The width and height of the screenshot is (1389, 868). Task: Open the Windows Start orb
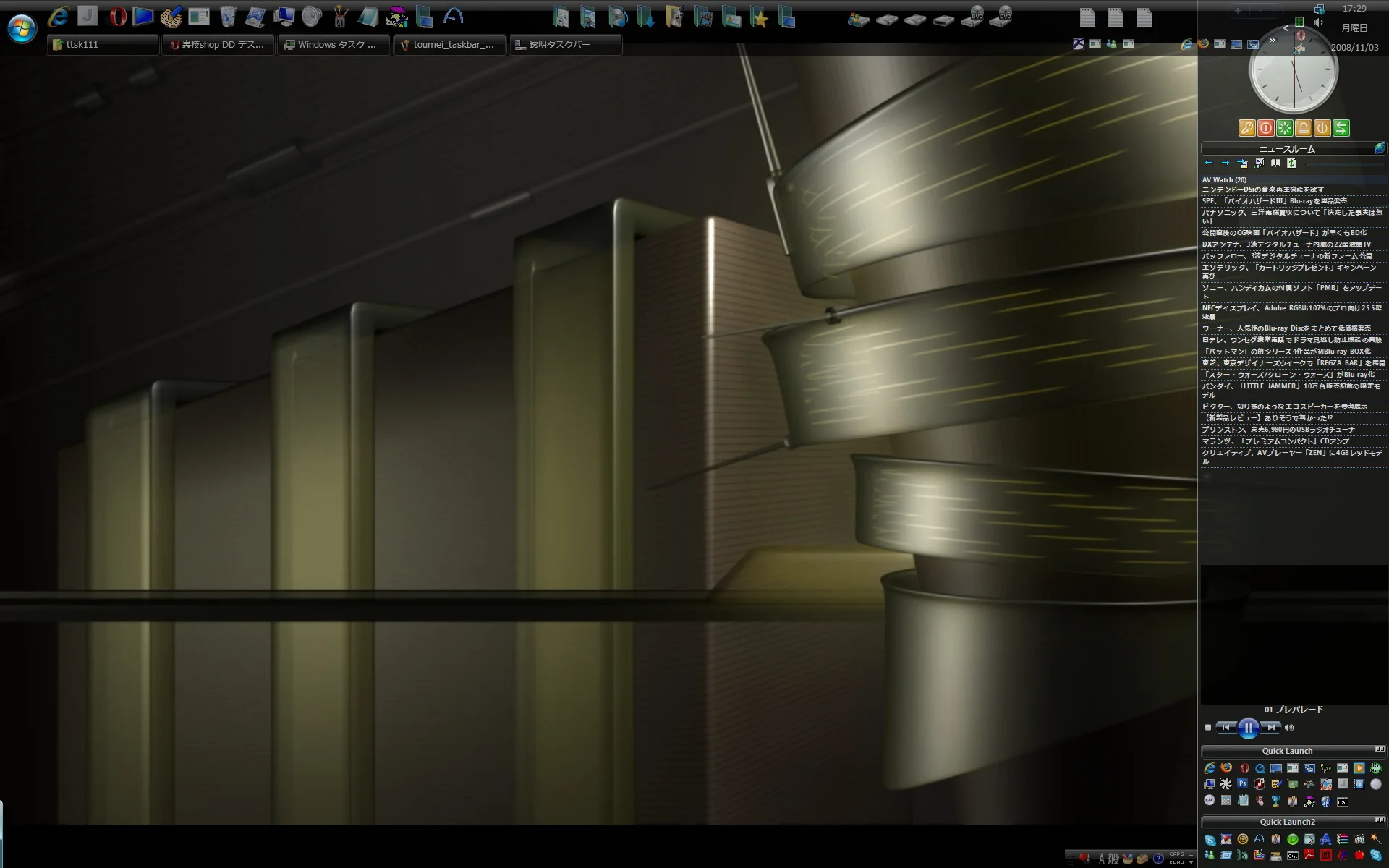point(22,29)
